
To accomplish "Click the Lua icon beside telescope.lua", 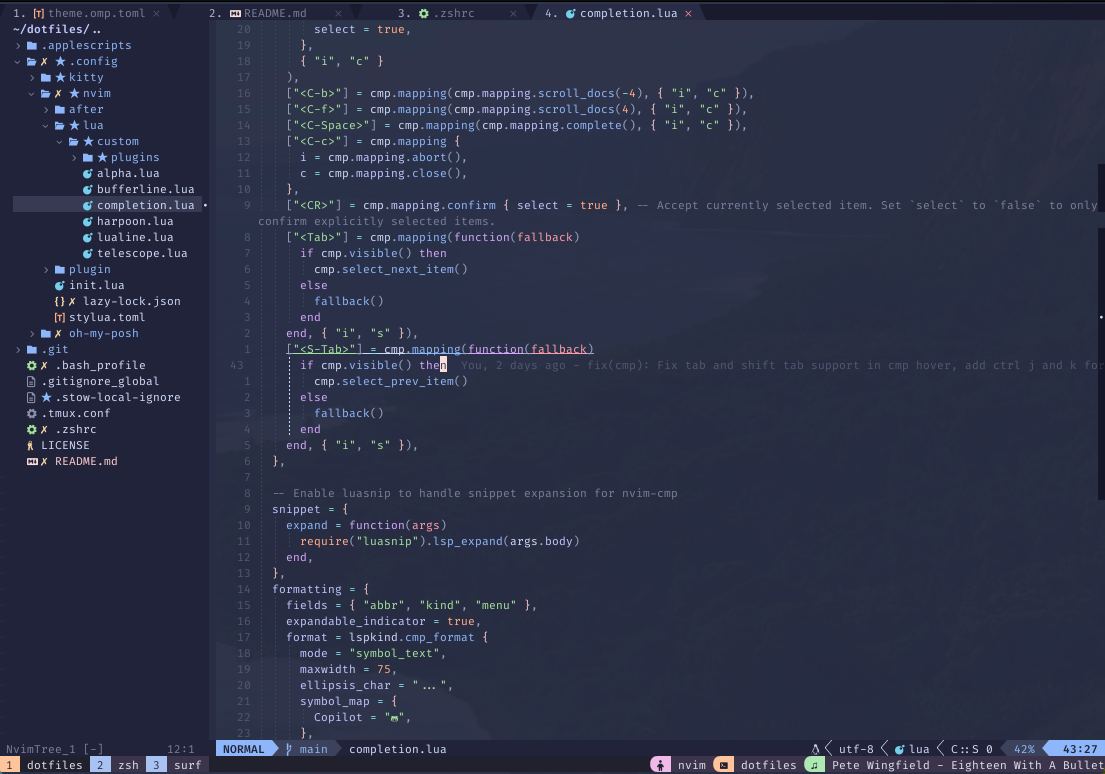I will [x=87, y=253].
